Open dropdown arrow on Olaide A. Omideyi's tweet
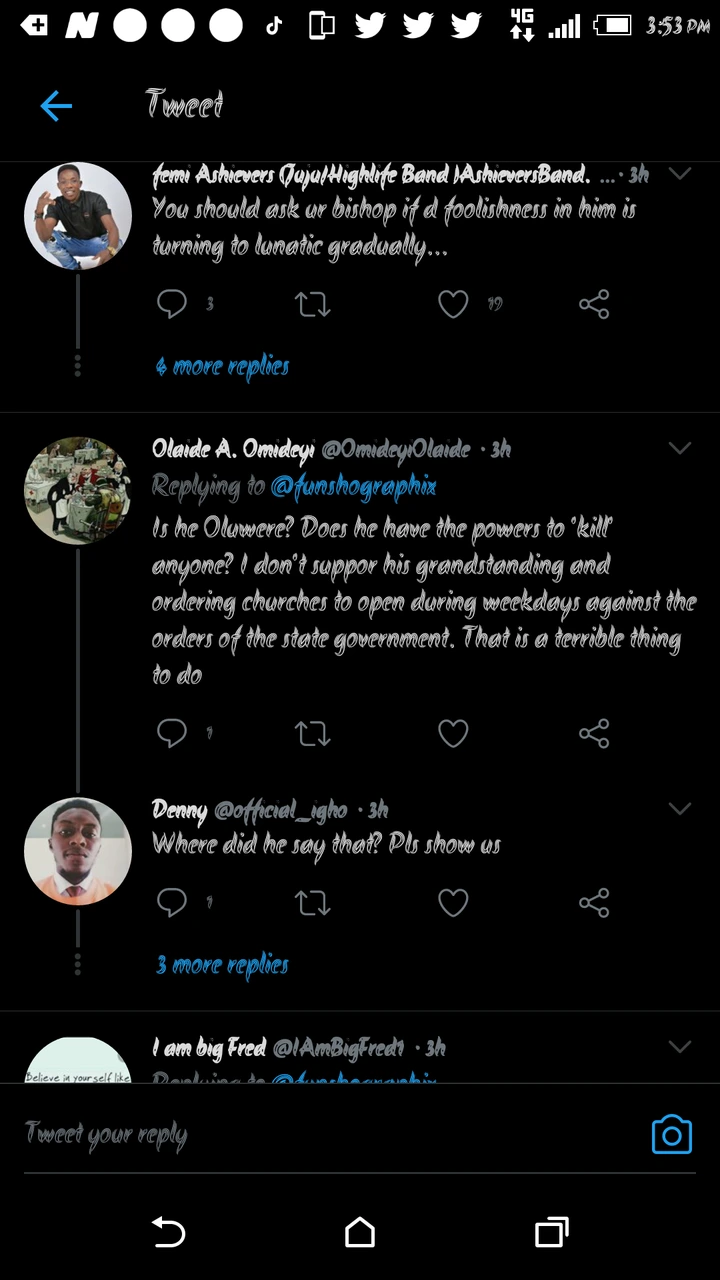The image size is (720, 1280). coord(680,448)
